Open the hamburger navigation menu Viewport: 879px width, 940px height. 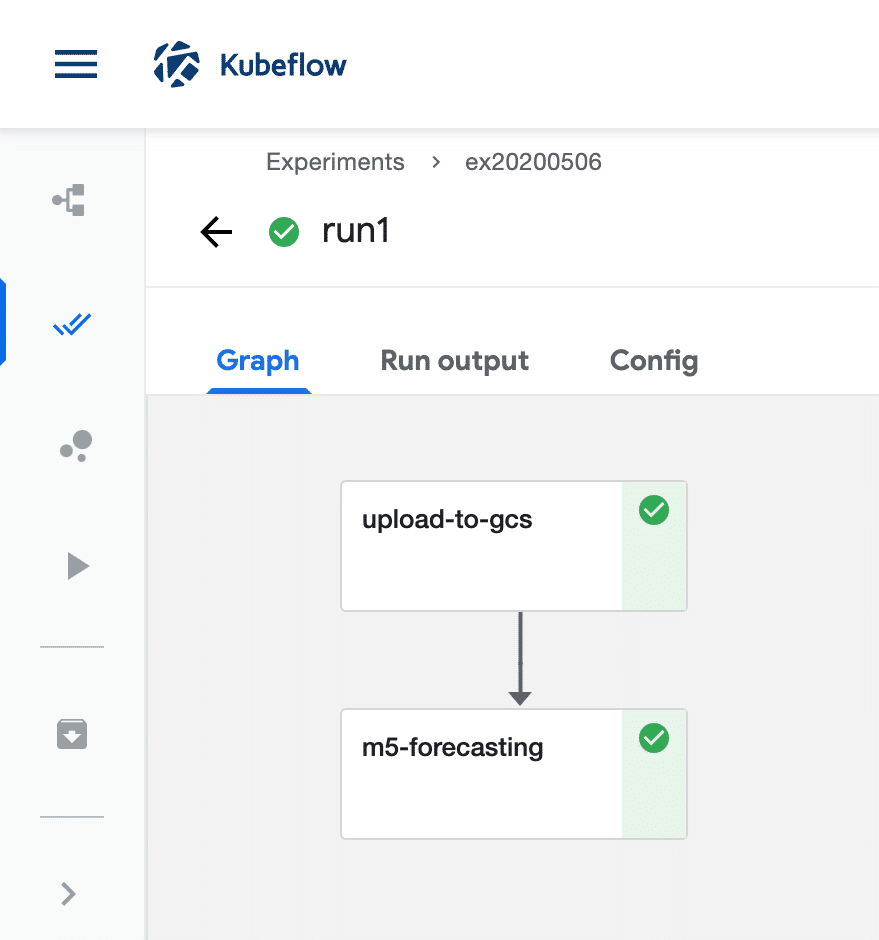click(x=76, y=65)
